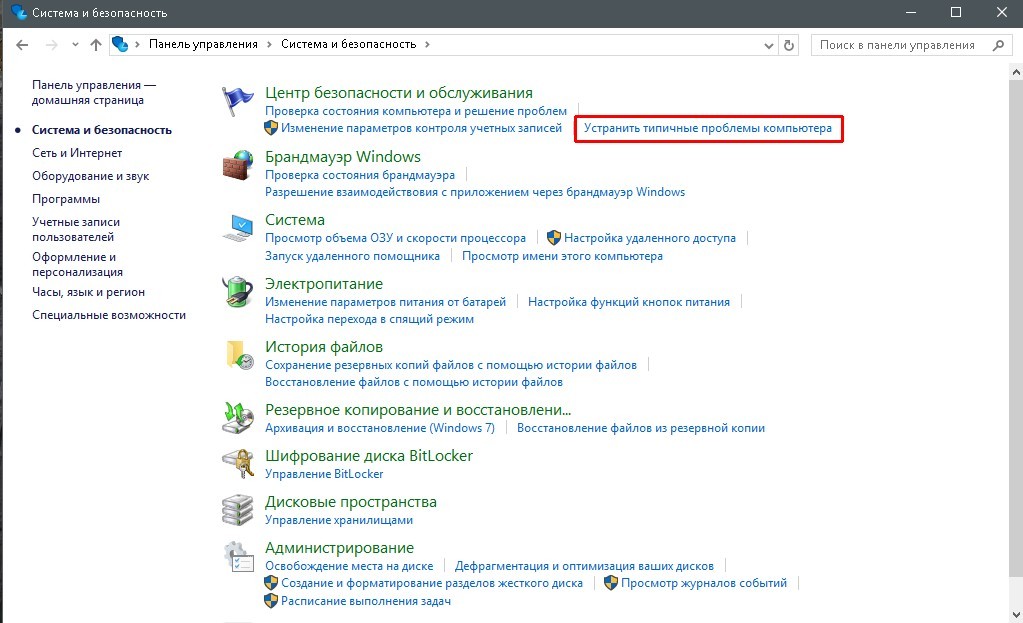Screen dimensions: 1023x623
Task: Click Запуск удаленного помощника link
Action: point(352,256)
